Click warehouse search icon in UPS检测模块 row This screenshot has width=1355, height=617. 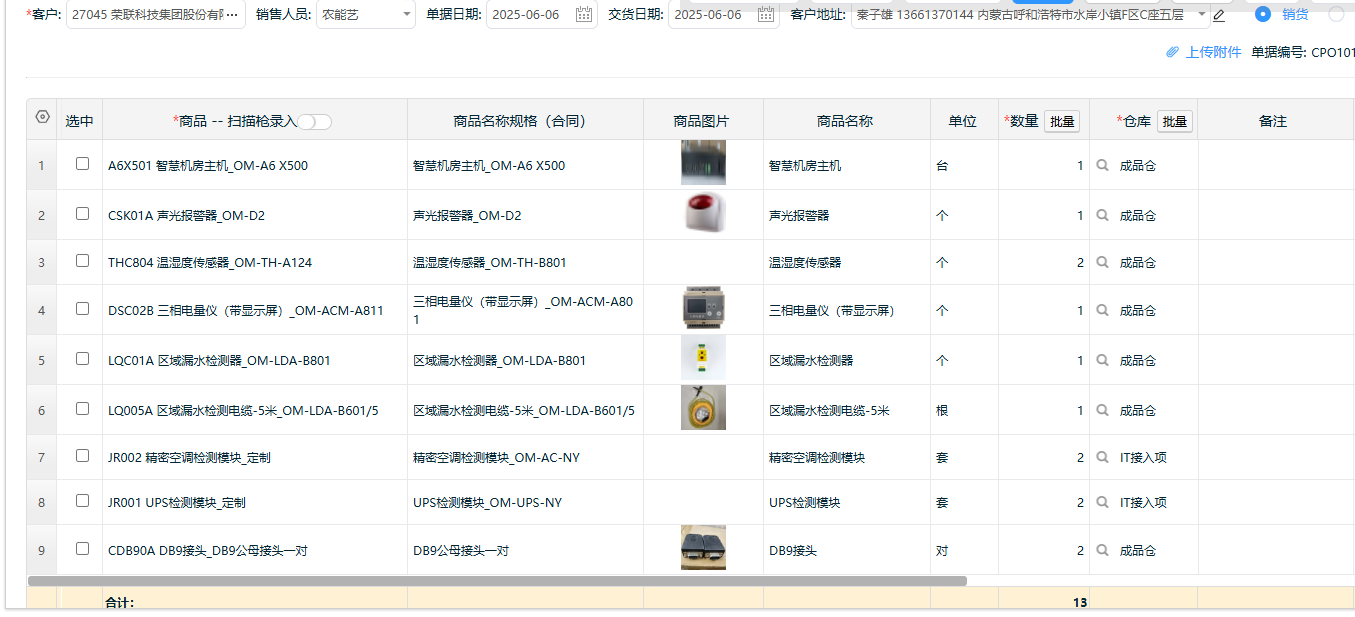point(1103,502)
